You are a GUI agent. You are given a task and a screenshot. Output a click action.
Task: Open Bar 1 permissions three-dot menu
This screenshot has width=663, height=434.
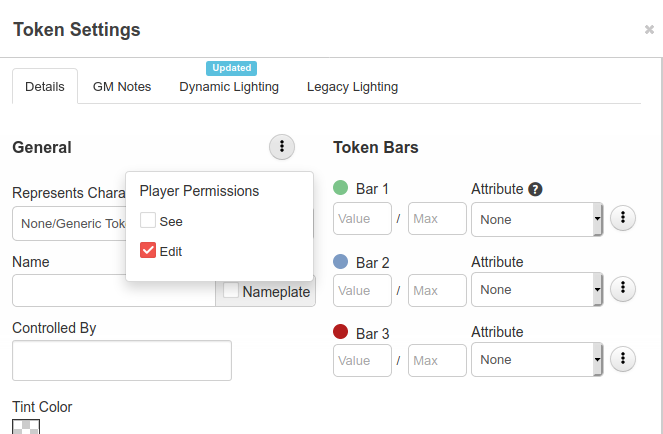click(623, 218)
